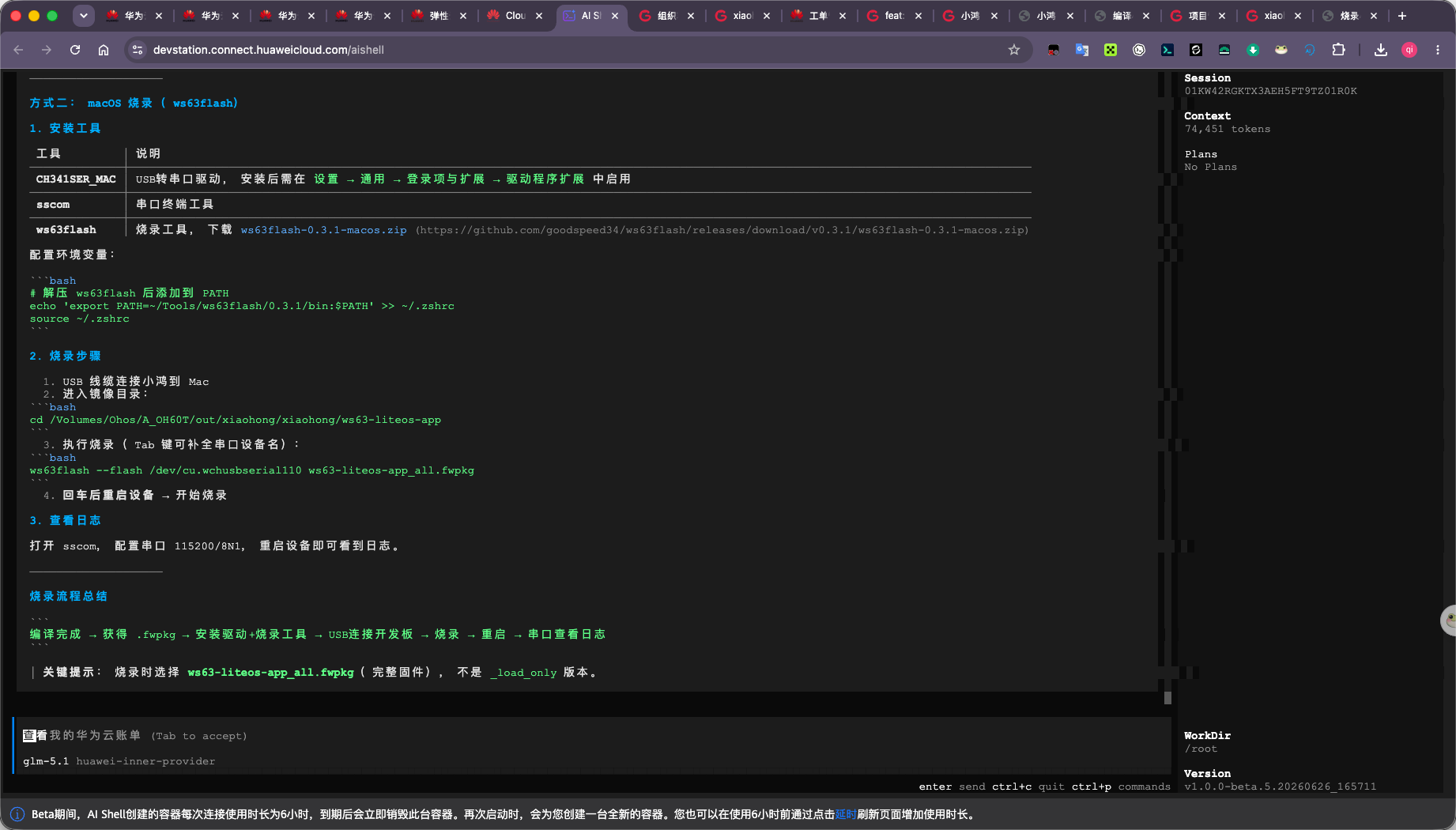Click the 'ctrl+p commands' hint
This screenshot has height=830, width=1456.
(x=1121, y=787)
